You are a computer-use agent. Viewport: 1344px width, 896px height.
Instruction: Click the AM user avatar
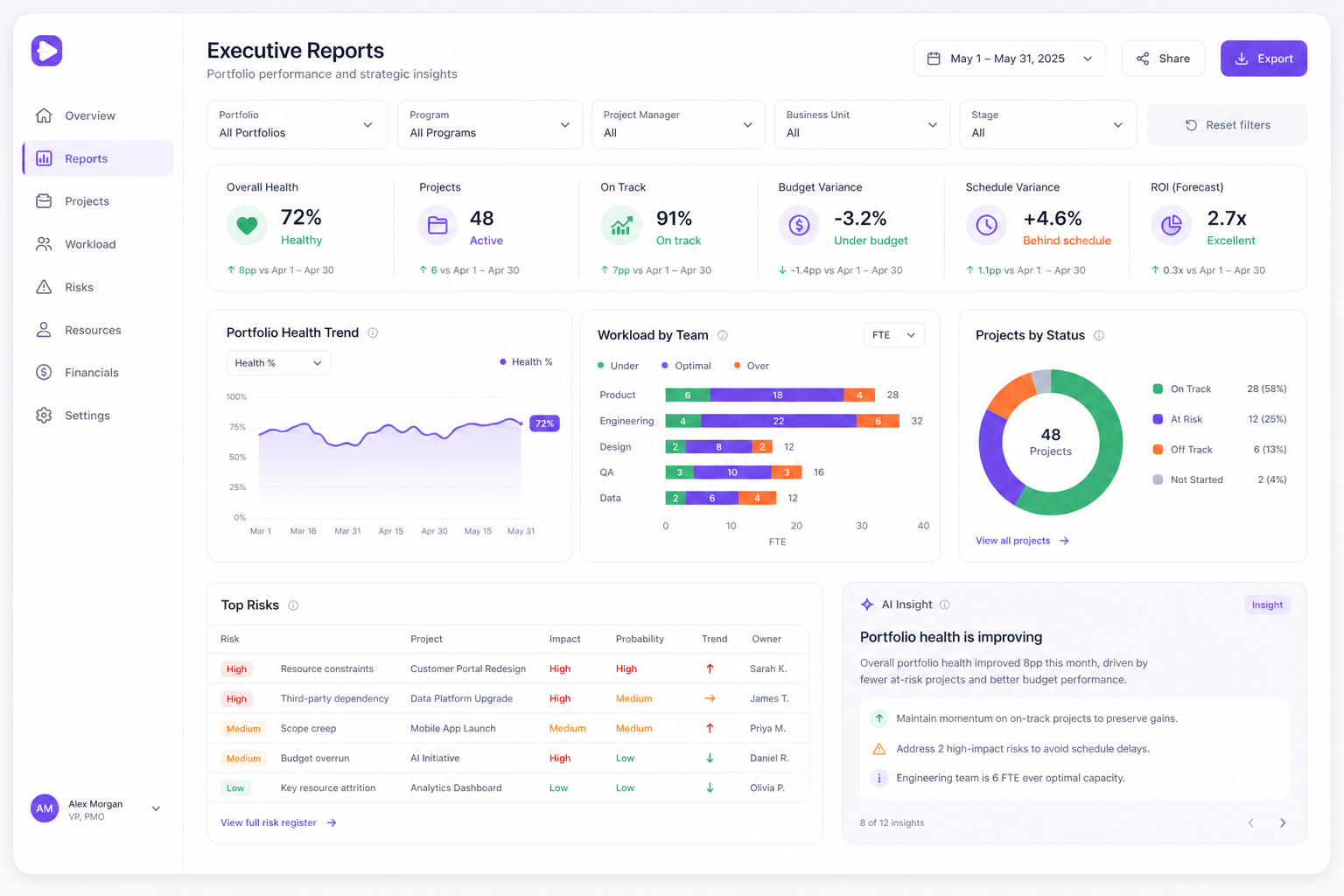(45, 808)
